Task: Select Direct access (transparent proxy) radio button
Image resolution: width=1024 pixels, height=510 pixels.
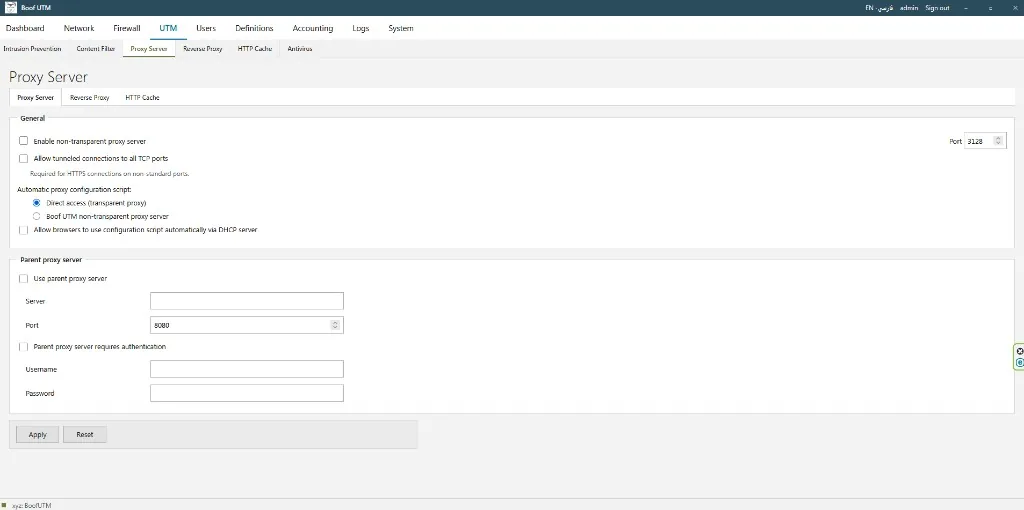Action: click(x=37, y=203)
